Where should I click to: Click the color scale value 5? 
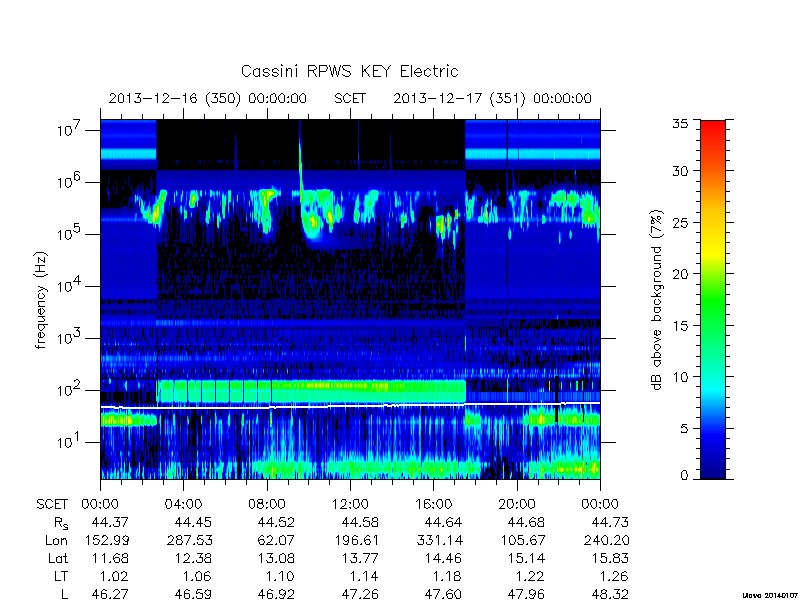(x=684, y=428)
